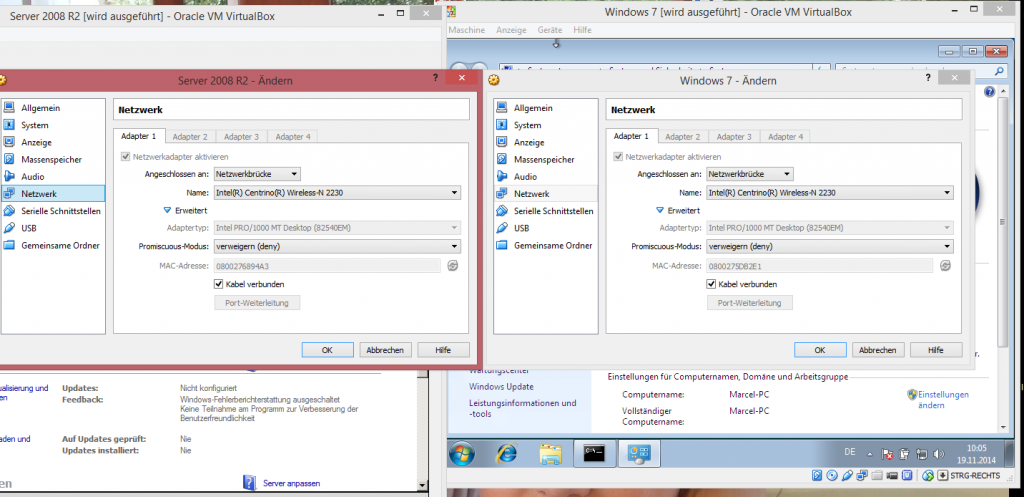Open adapter Name dropdown in Windows 7 dialog
Viewport: 1024px width, 497px height.
[830, 193]
